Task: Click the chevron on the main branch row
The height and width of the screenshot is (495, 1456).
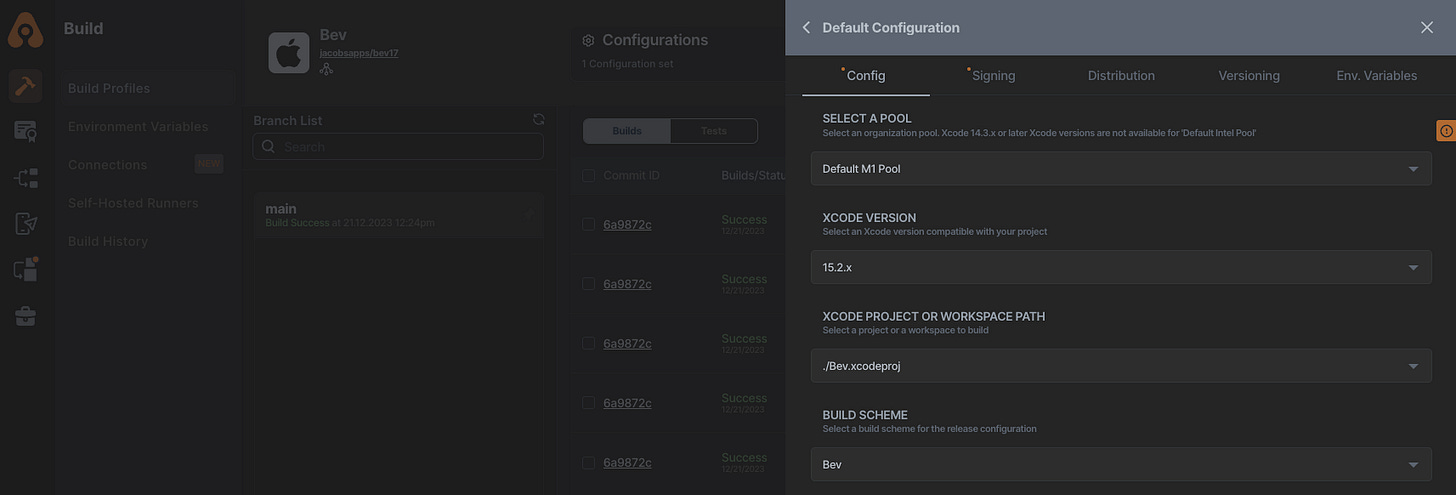Action: click(531, 214)
